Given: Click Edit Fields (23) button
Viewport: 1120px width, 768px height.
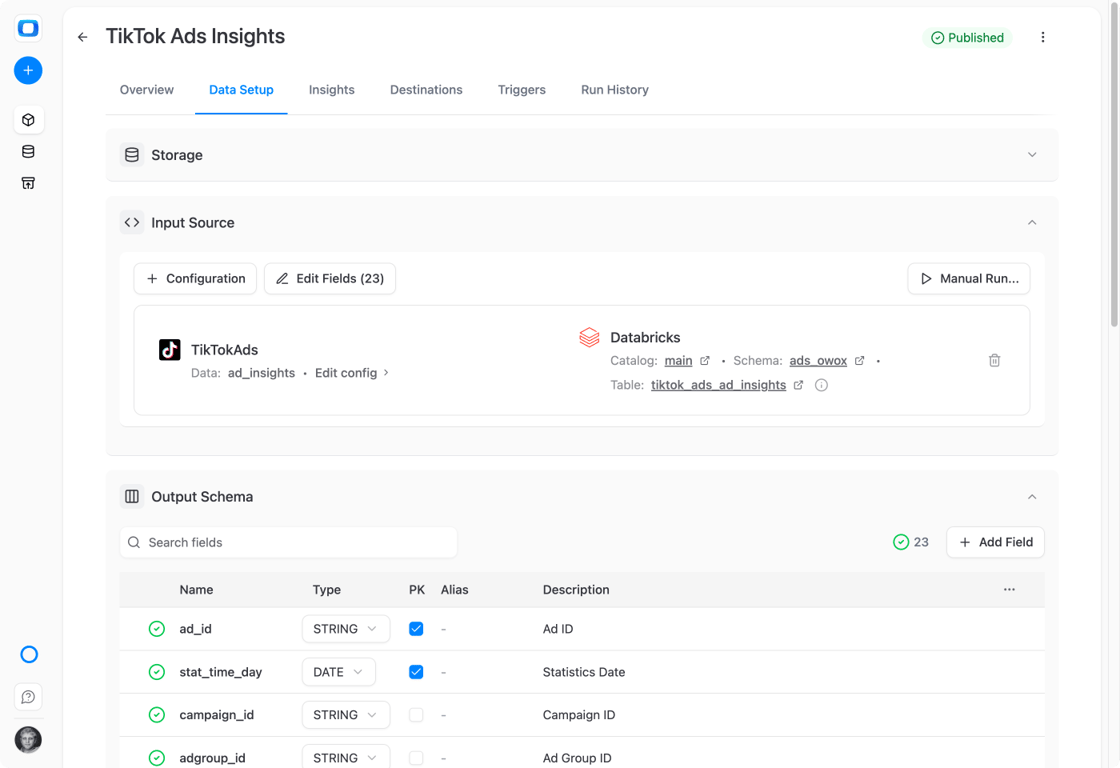Looking at the screenshot, I should 330,279.
